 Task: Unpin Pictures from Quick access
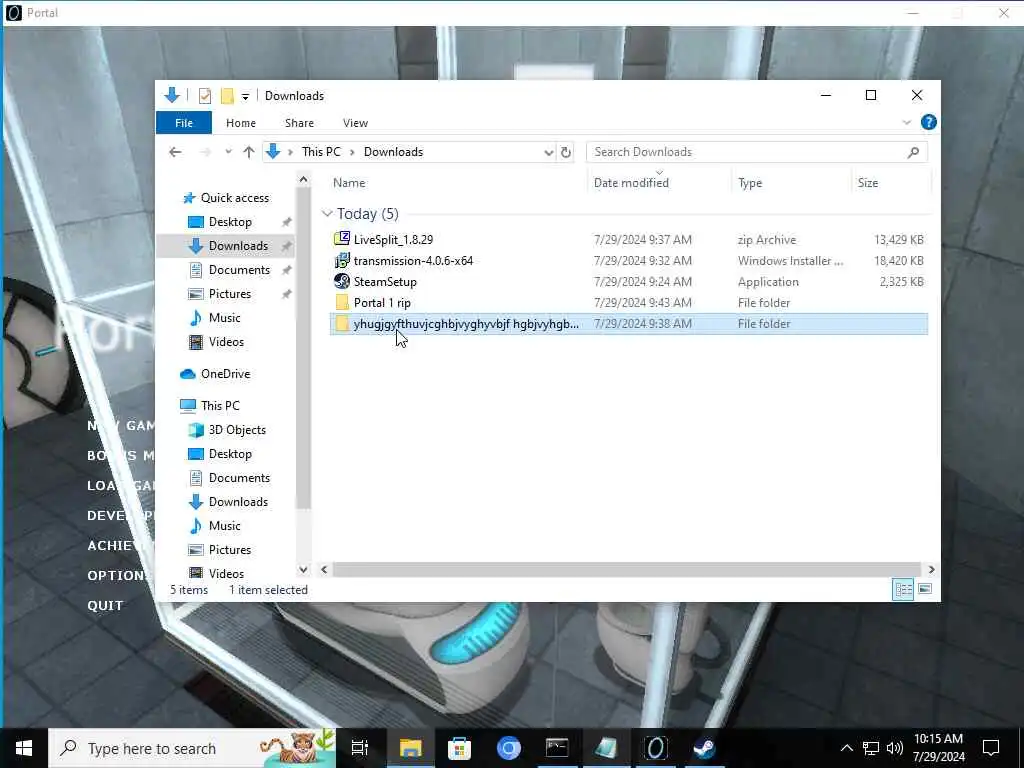pos(286,294)
